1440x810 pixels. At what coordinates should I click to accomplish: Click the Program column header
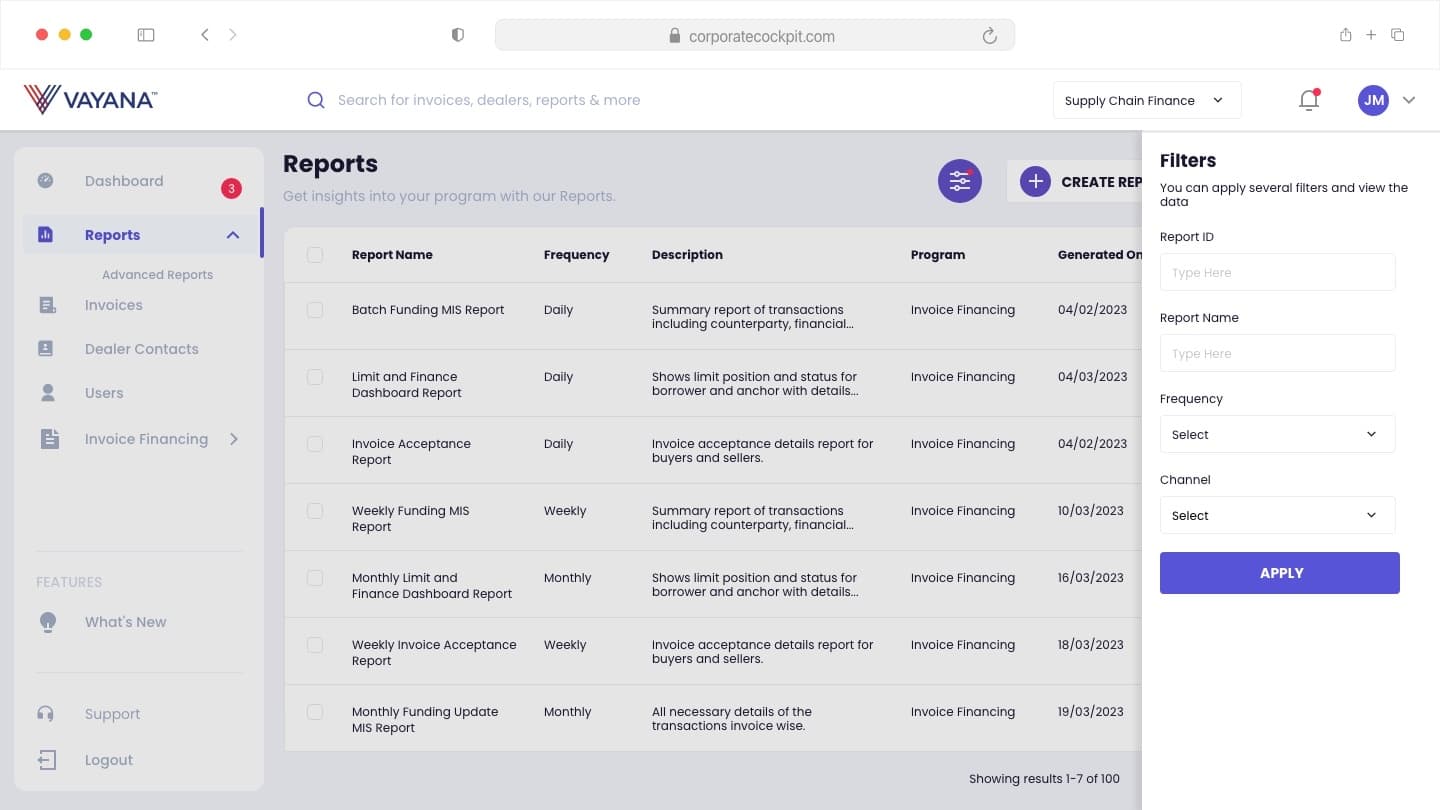click(938, 255)
